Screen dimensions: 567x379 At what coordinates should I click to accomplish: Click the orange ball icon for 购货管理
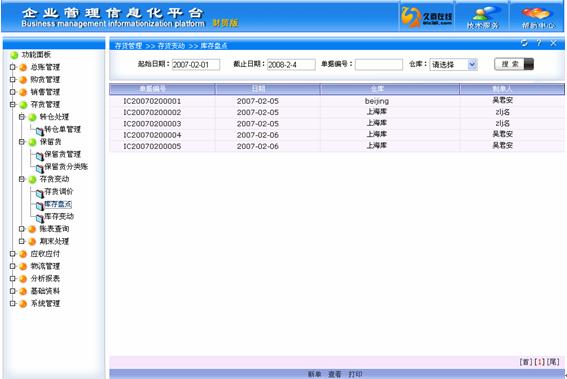[23, 80]
